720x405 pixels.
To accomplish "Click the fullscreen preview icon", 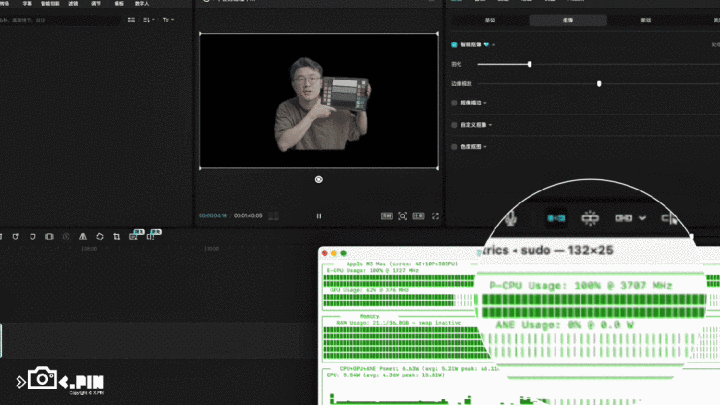I will pyautogui.click(x=433, y=215).
